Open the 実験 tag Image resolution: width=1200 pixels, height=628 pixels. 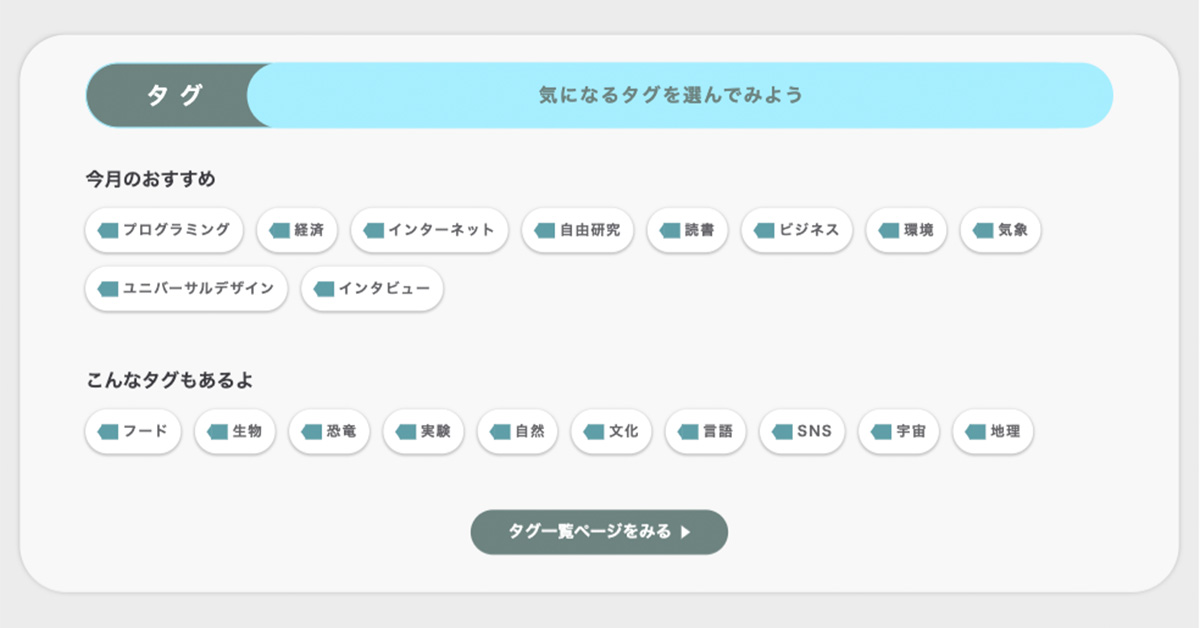tap(423, 432)
